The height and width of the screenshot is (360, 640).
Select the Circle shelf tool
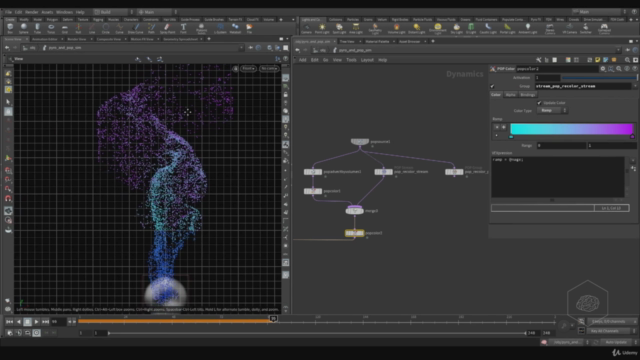(106, 28)
